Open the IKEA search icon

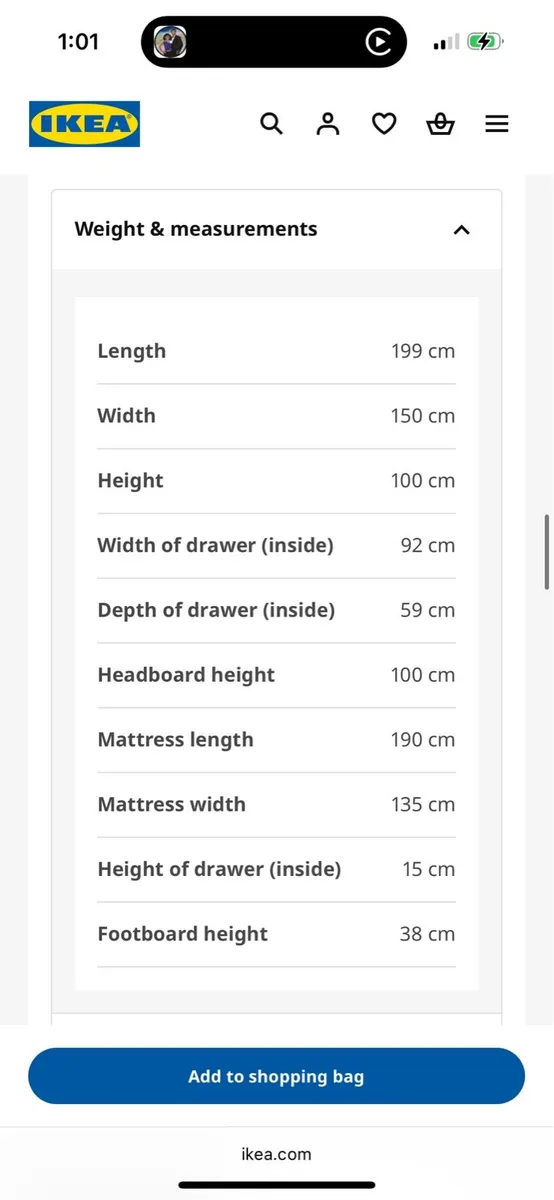[271, 124]
